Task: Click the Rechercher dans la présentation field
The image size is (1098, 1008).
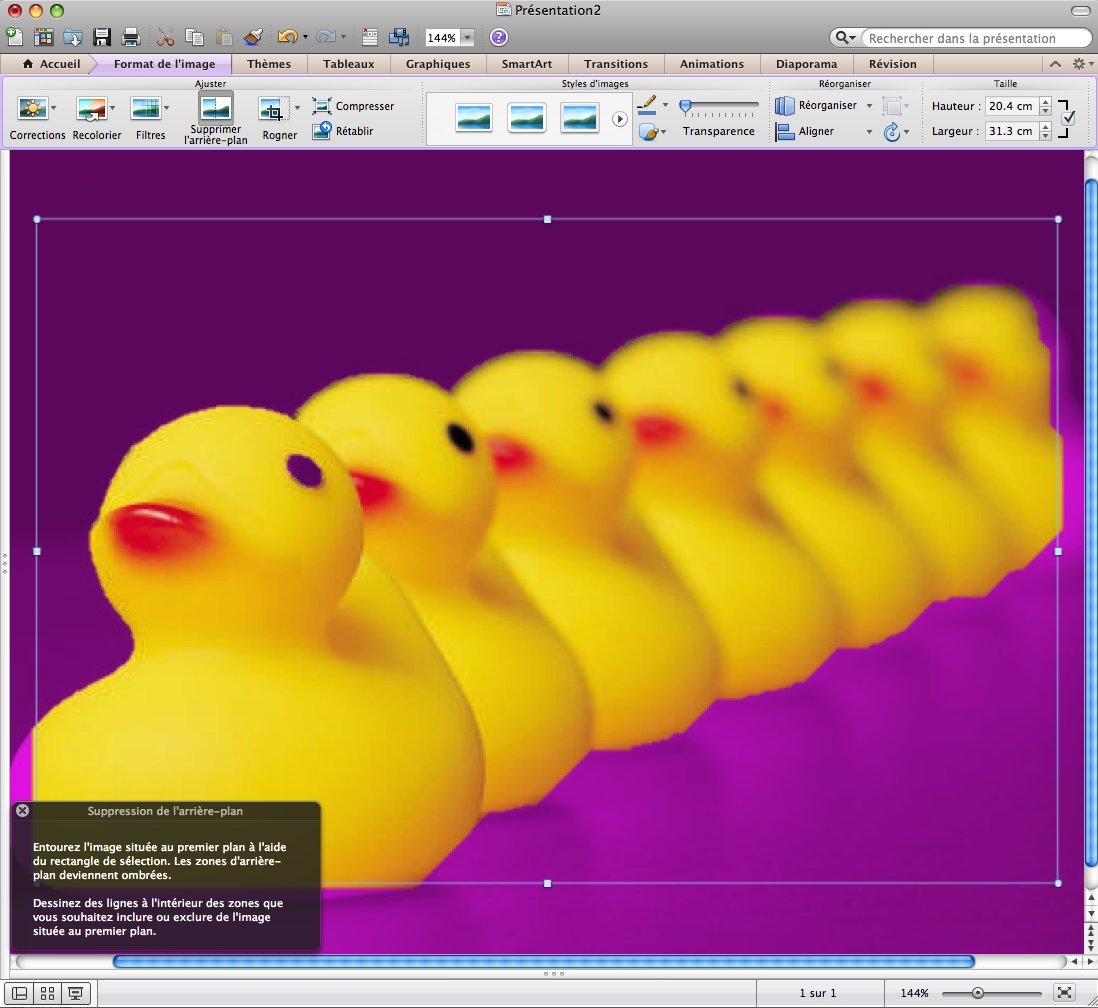Action: pyautogui.click(x=976, y=38)
